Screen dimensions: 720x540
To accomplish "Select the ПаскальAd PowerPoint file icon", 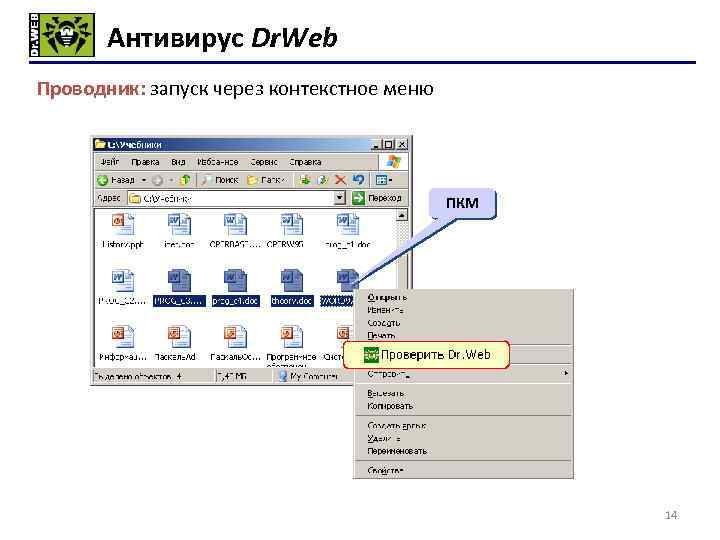I will tap(179, 337).
